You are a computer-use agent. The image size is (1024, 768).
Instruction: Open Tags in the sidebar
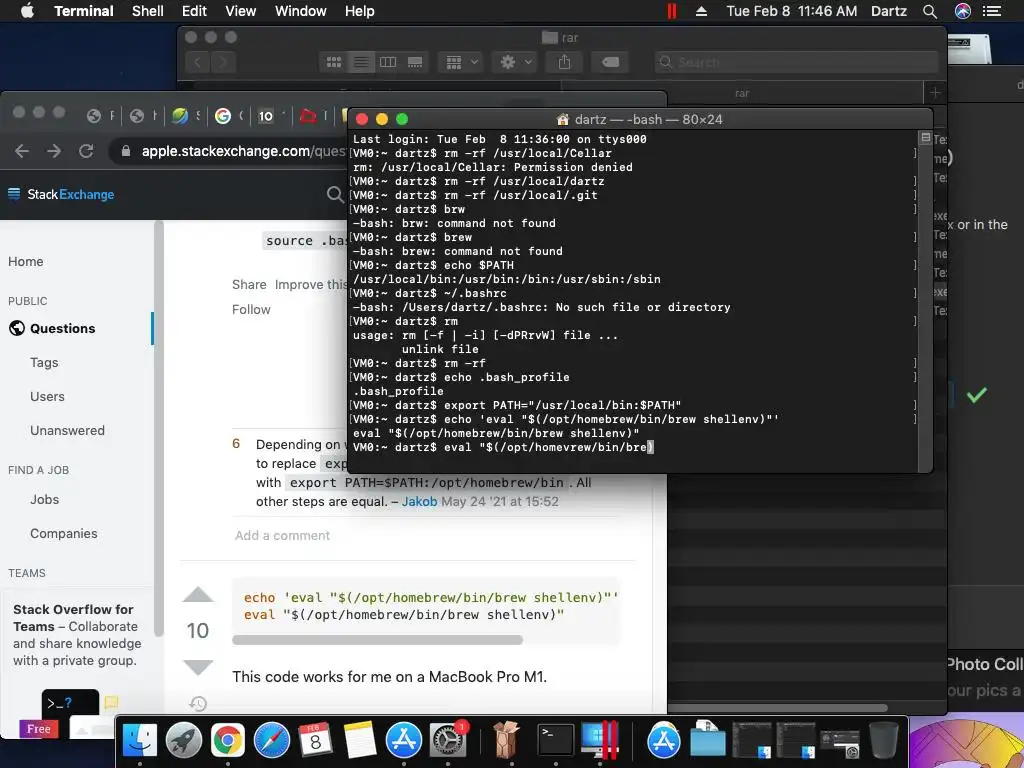click(44, 362)
